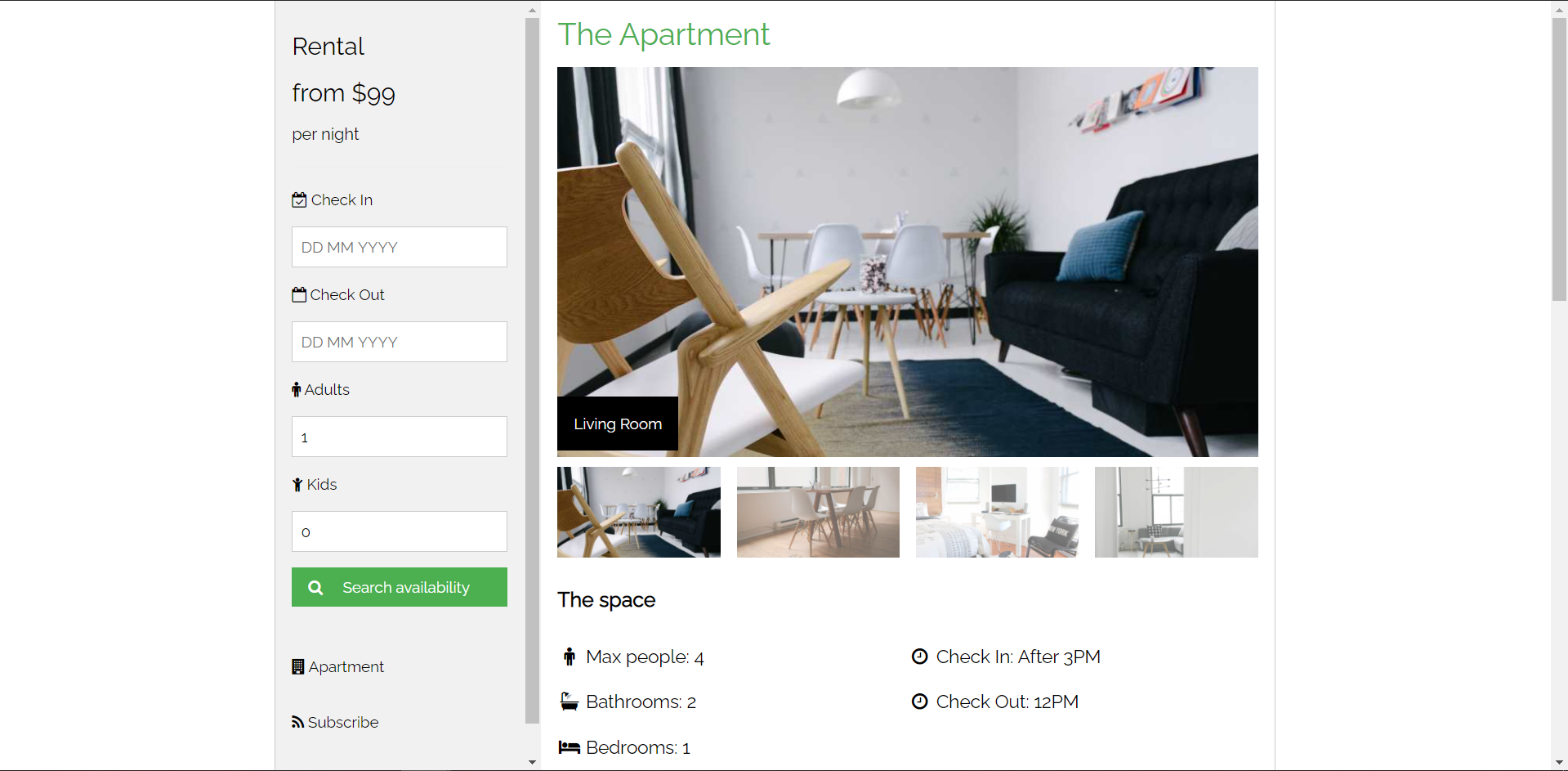Image resolution: width=1568 pixels, height=771 pixels.
Task: Click the bathtub icon beside Bathrooms
Action: coord(570,702)
